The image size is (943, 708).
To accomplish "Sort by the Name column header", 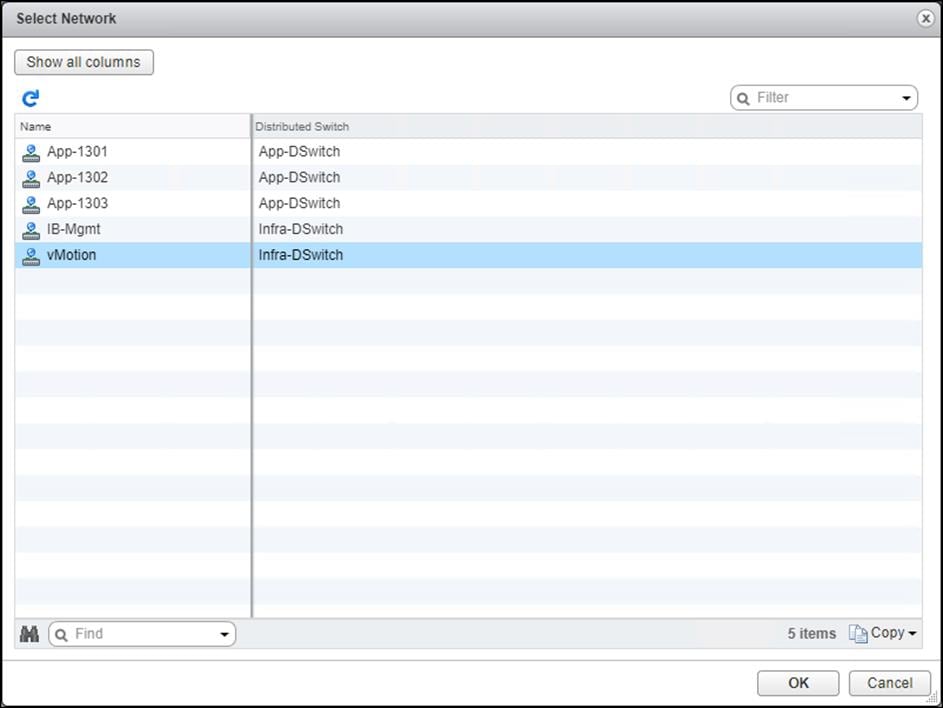I will point(36,126).
